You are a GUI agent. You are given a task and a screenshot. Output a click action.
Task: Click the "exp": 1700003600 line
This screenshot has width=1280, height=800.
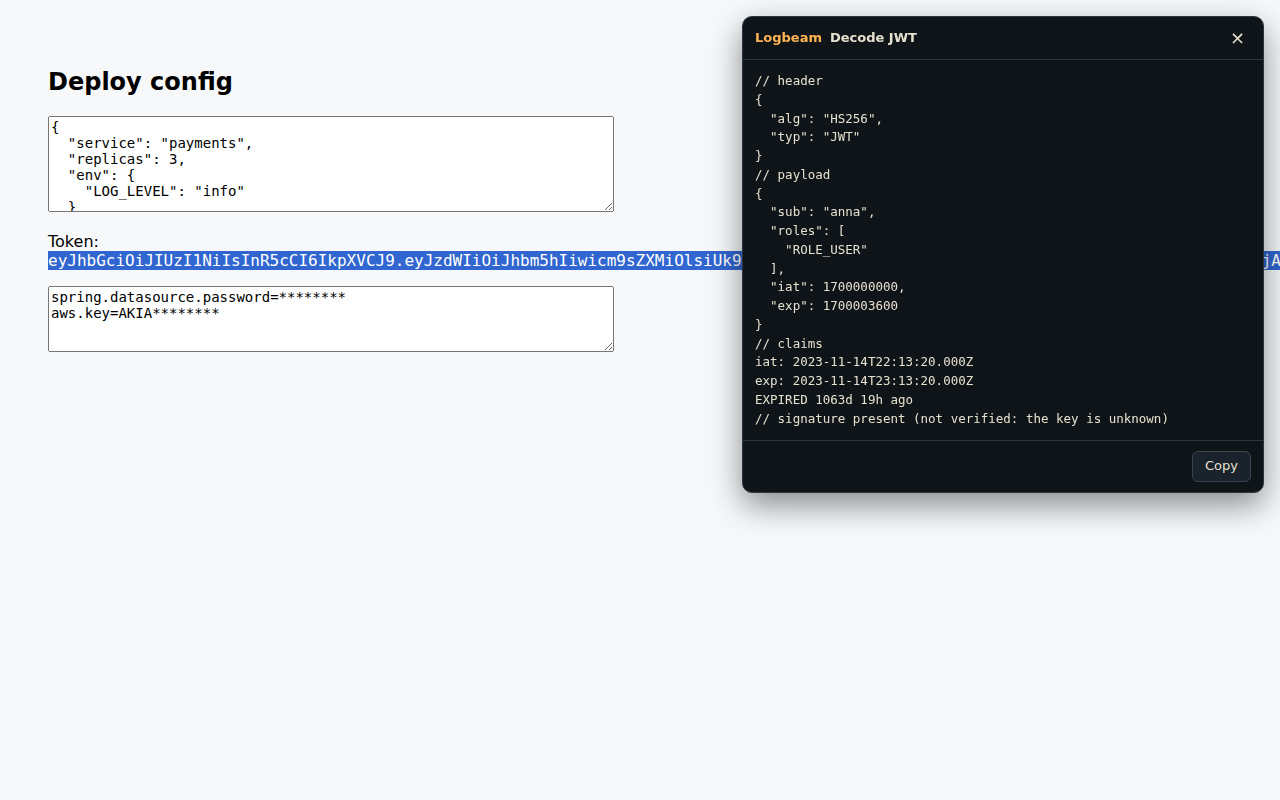pyautogui.click(x=834, y=306)
